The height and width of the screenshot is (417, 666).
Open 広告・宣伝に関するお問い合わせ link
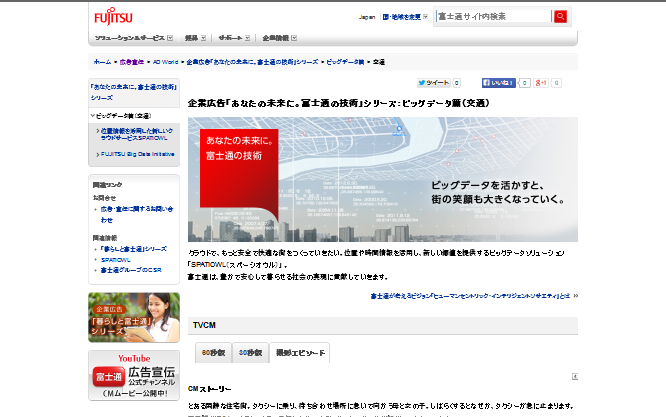137,214
